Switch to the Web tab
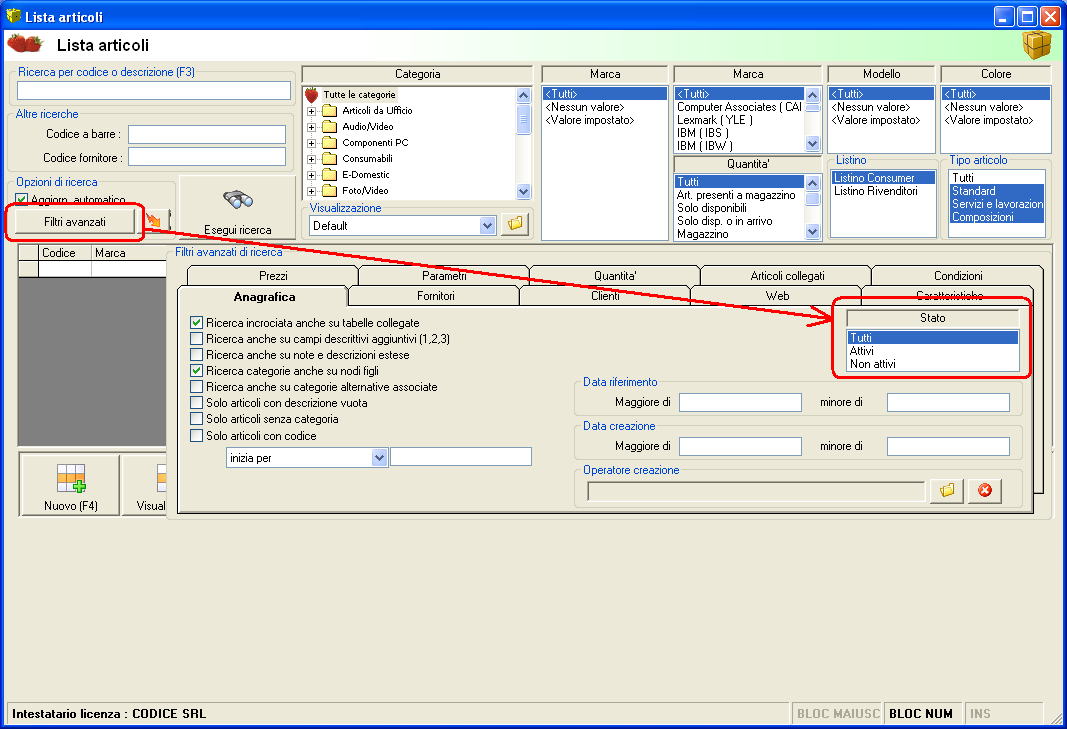Viewport: 1067px width, 729px height. click(777, 295)
